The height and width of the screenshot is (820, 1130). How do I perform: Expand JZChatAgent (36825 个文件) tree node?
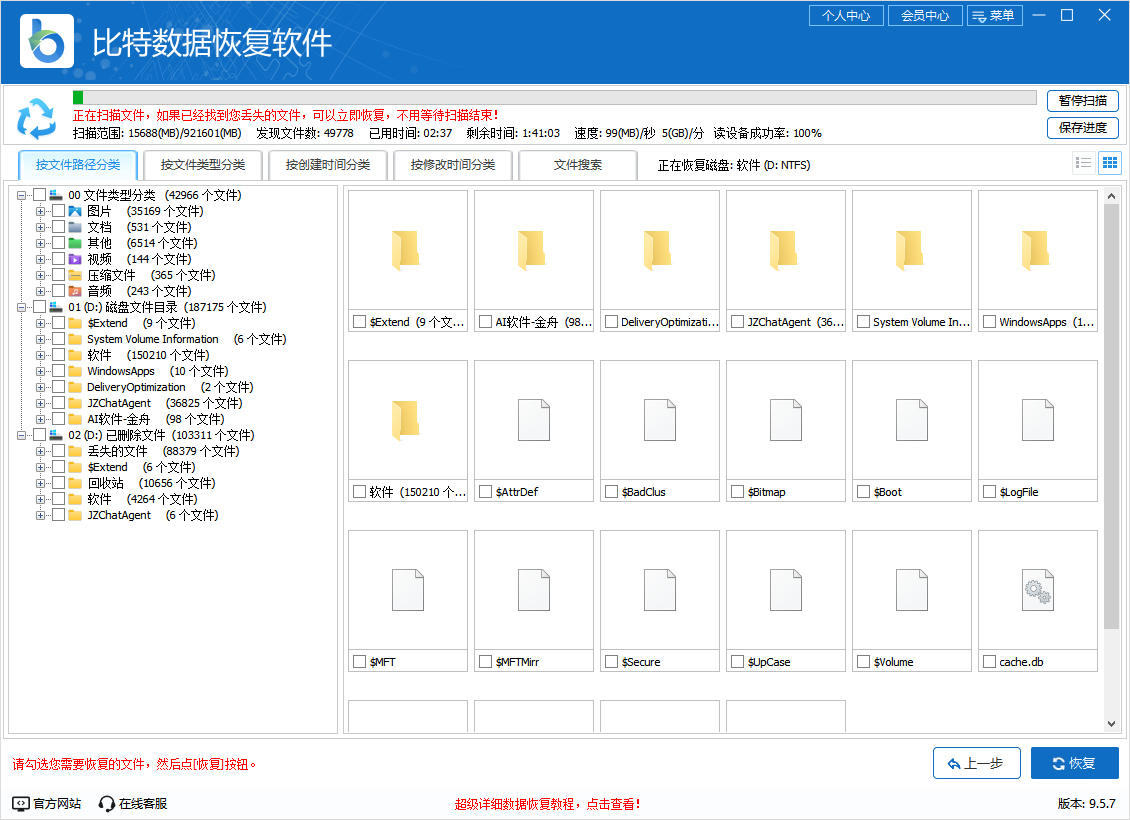(x=41, y=404)
